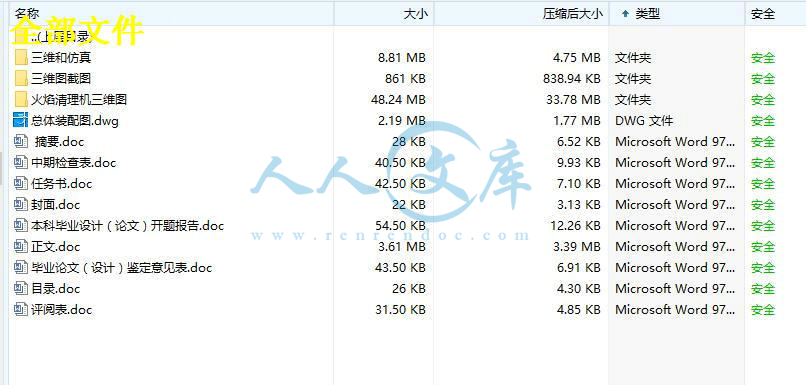Viewport: 806px width, 385px height.
Task: Select the file 评阅表.doc
Action: tap(62, 309)
